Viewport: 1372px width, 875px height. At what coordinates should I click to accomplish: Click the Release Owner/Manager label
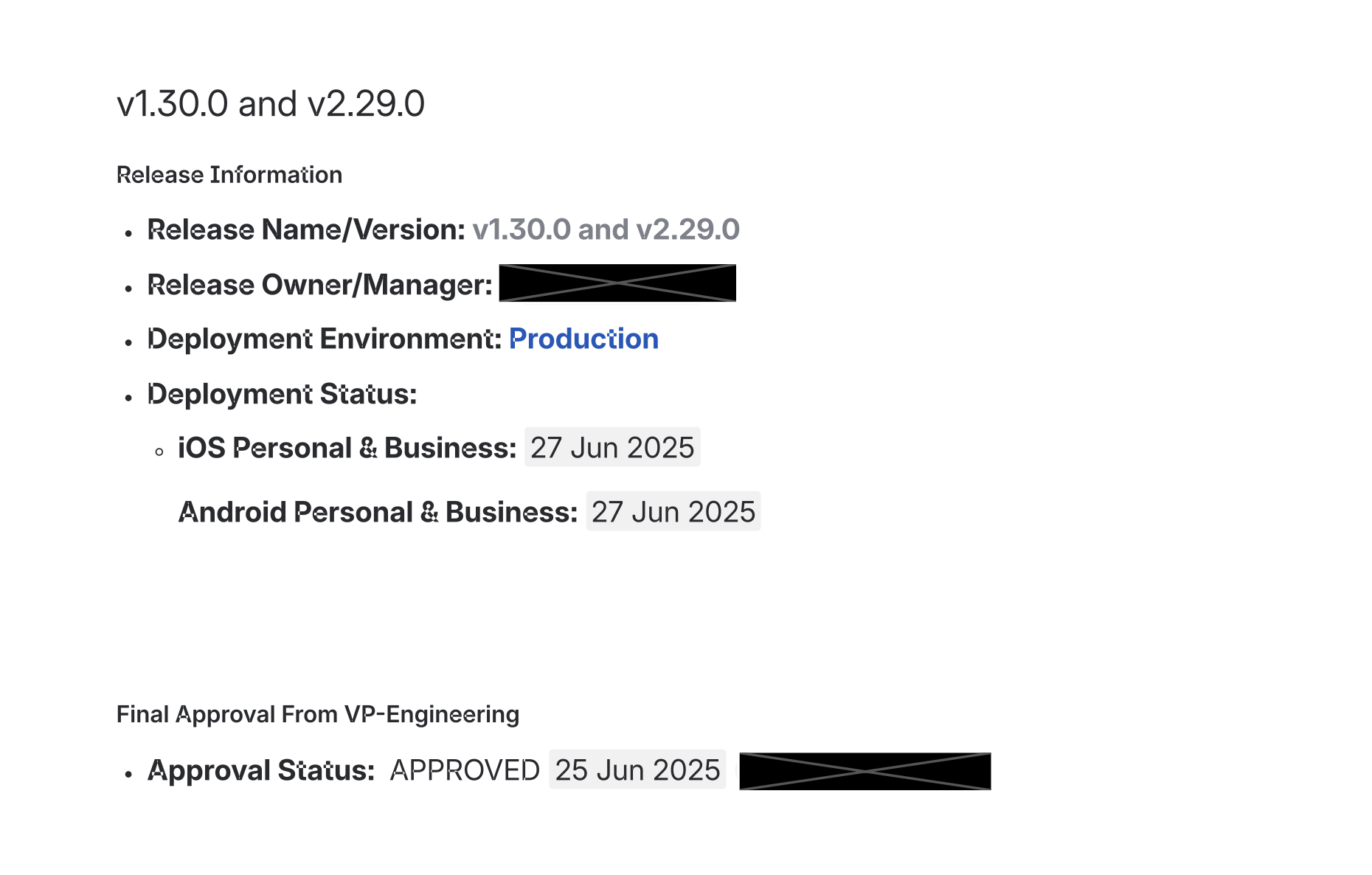[319, 285]
